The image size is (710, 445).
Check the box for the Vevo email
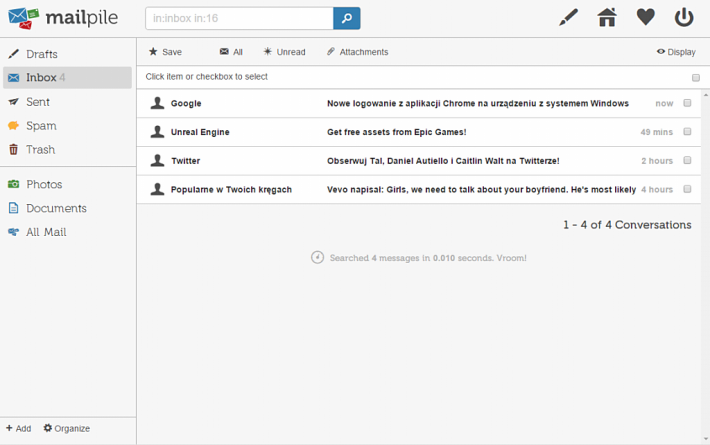click(687, 189)
